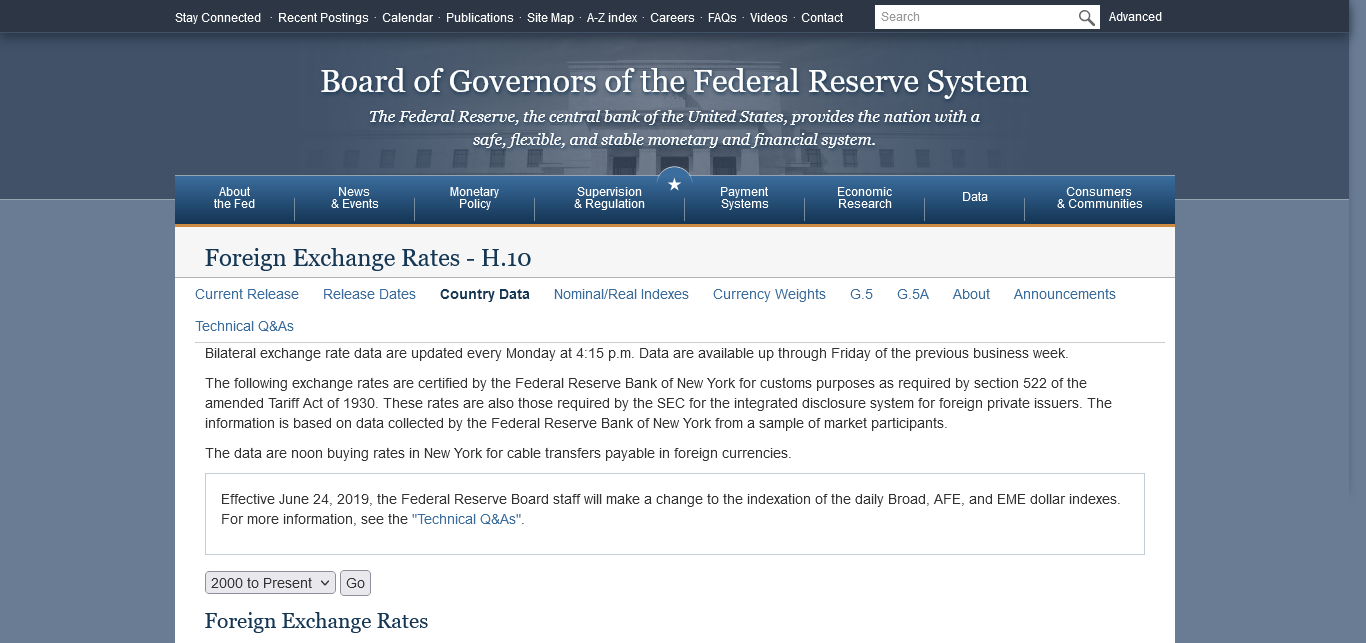This screenshot has width=1366, height=643.
Task: Switch to the Release Dates tab
Action: pos(369,294)
